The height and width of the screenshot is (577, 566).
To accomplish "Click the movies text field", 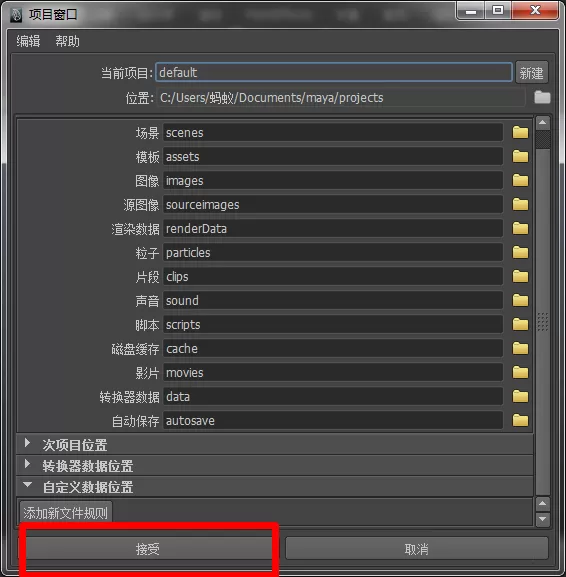I will tap(333, 372).
